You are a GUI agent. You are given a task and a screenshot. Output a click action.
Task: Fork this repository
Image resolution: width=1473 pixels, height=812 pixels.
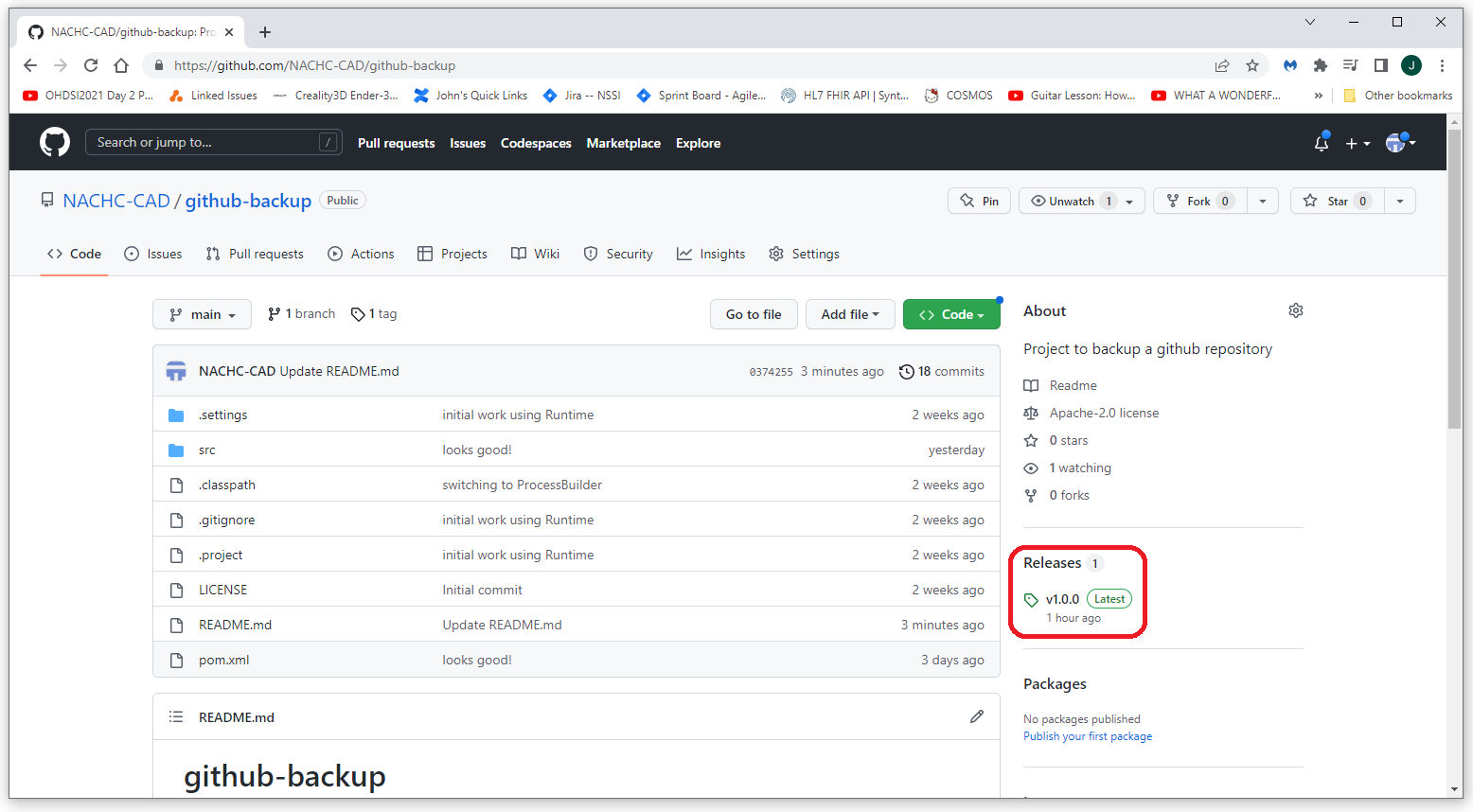click(x=1200, y=201)
